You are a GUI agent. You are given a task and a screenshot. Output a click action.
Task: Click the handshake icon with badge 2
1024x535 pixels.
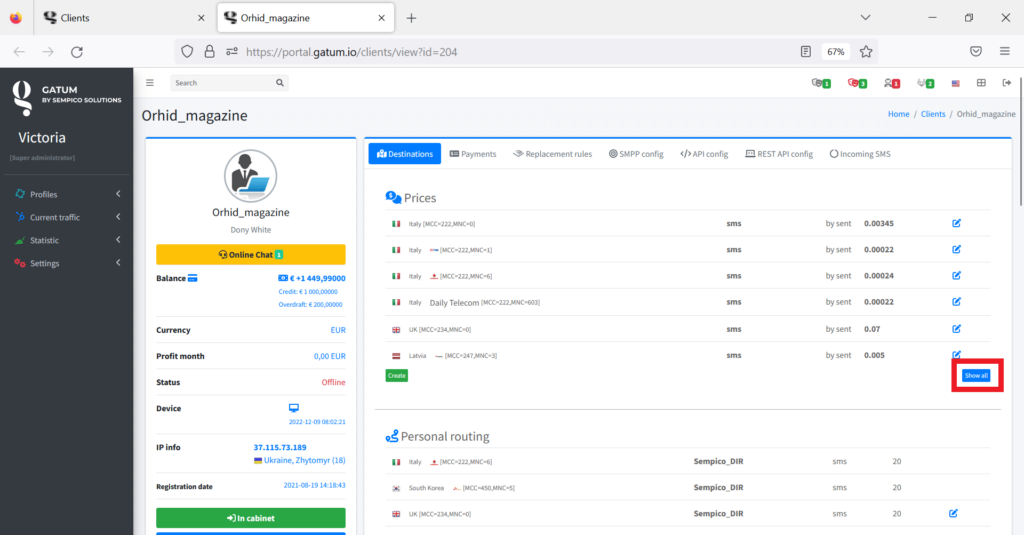click(925, 83)
